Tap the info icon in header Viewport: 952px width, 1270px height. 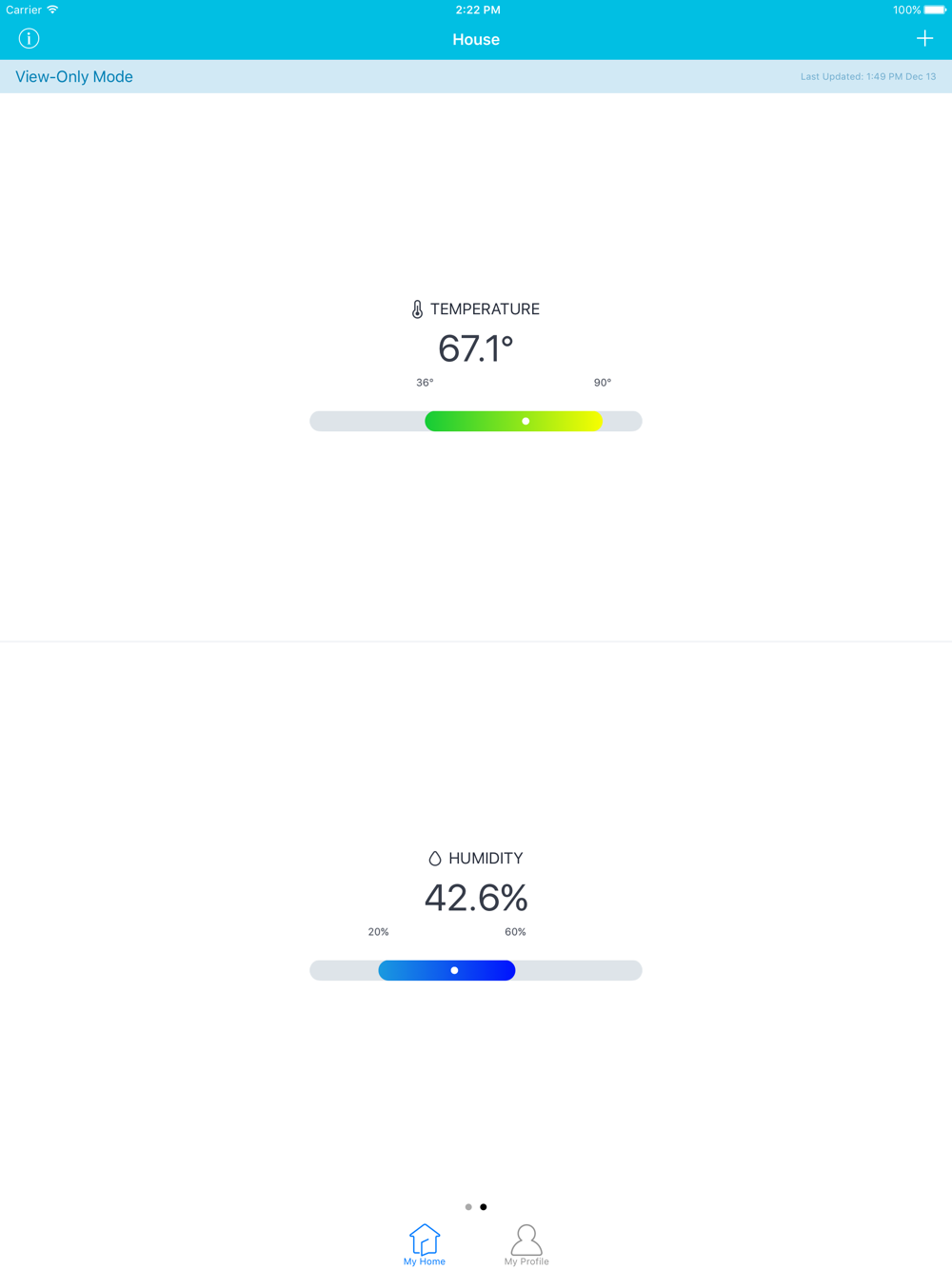pos(29,39)
